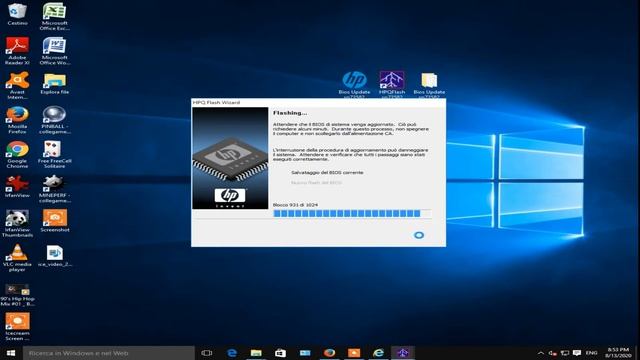640x360 pixels.
Task: Select the ice_video media file icon
Action: pos(54,256)
